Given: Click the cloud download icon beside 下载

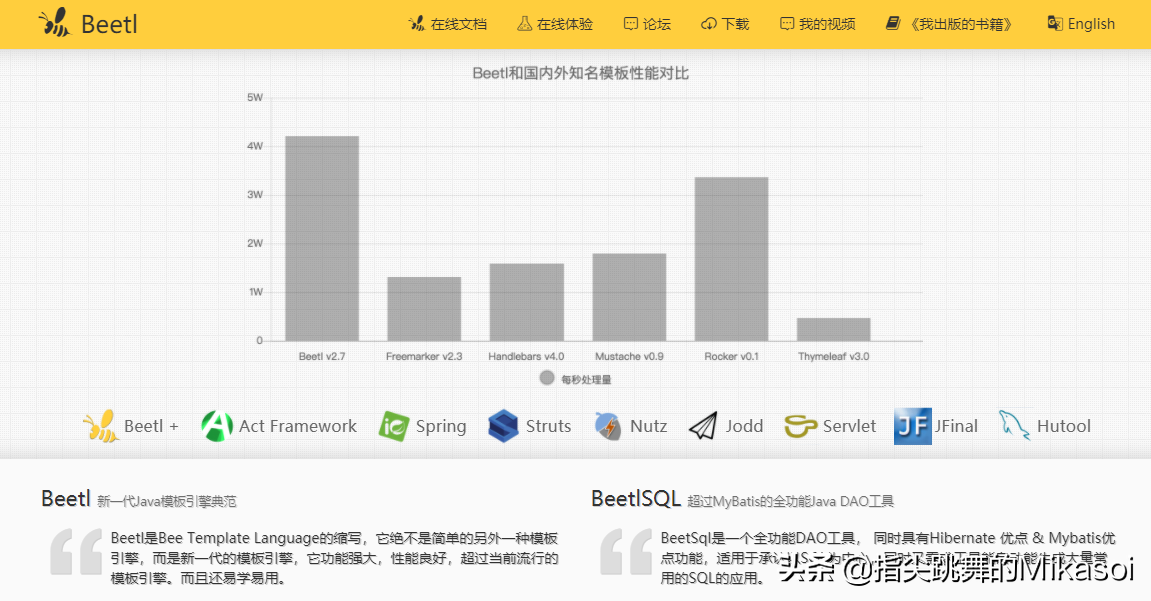Looking at the screenshot, I should pos(708,23).
